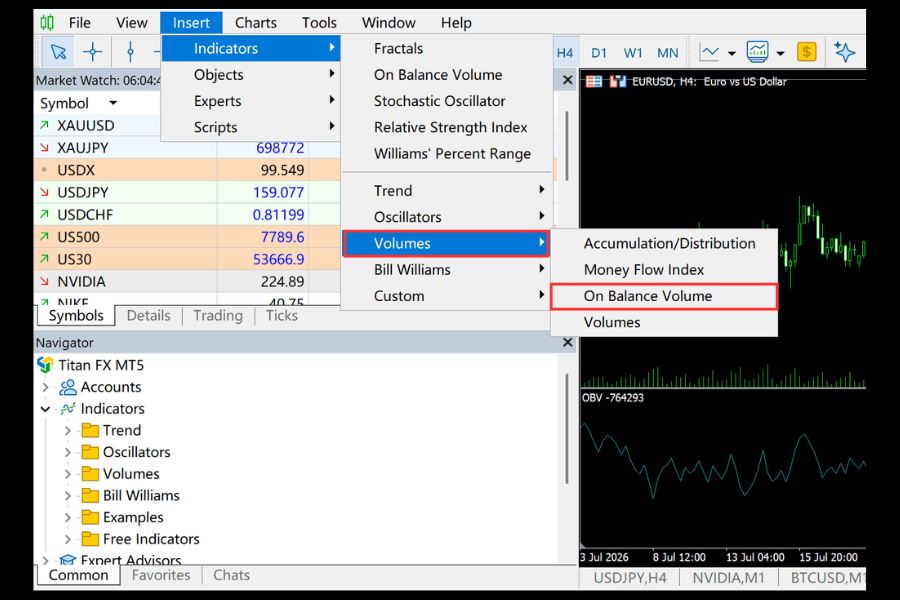Open the Charts menu
900x600 pixels.
tap(255, 23)
